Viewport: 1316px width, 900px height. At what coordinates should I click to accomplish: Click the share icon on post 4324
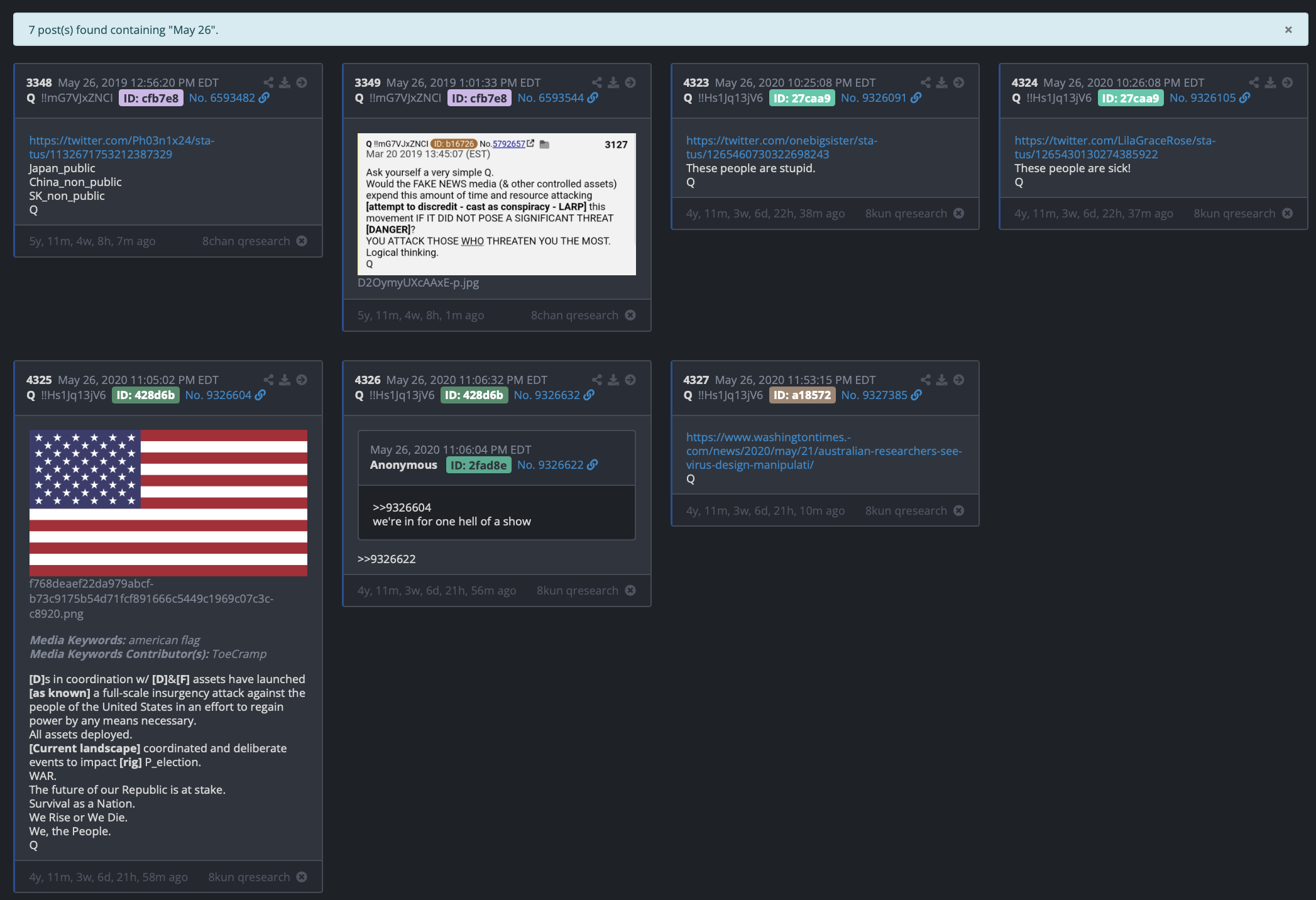click(x=1254, y=82)
